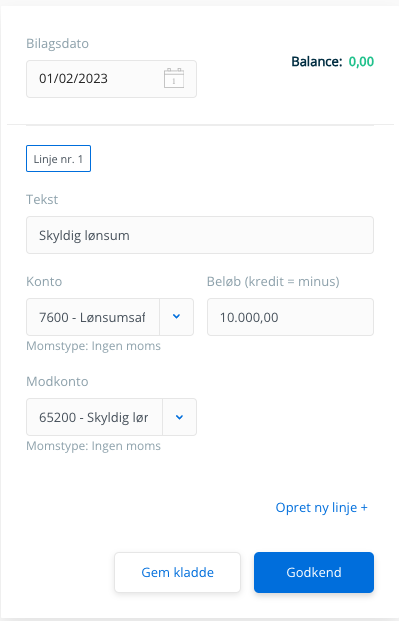Screen dimensions: 399x621
Task: Click the Balance label
Action: click(x=317, y=61)
